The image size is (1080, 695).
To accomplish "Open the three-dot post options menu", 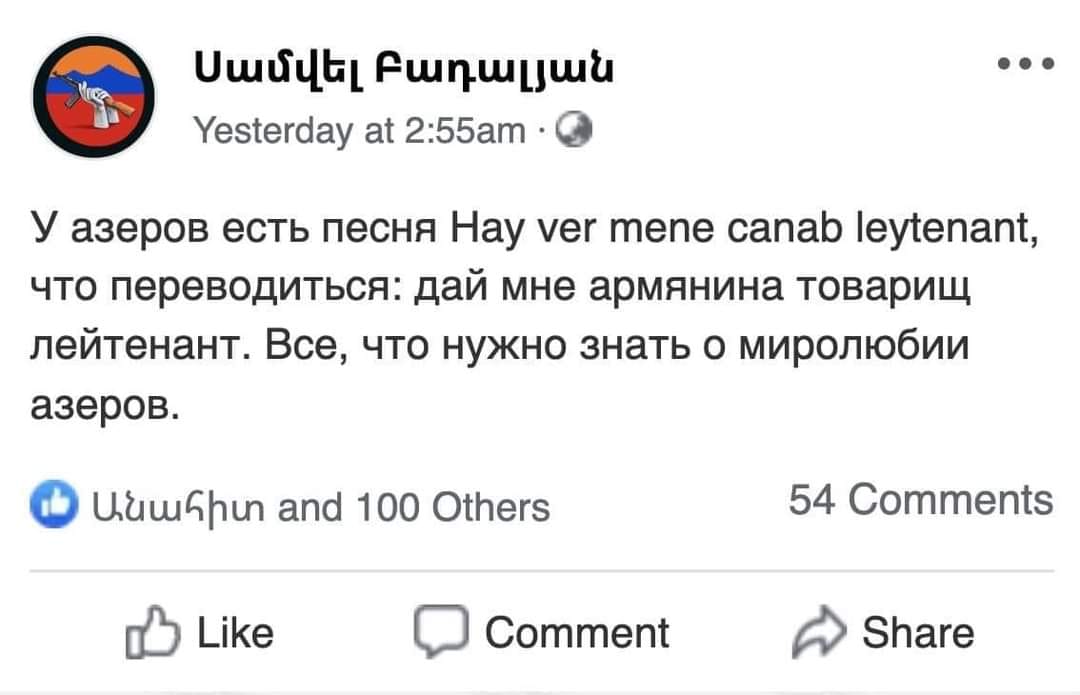I will click(x=1026, y=63).
